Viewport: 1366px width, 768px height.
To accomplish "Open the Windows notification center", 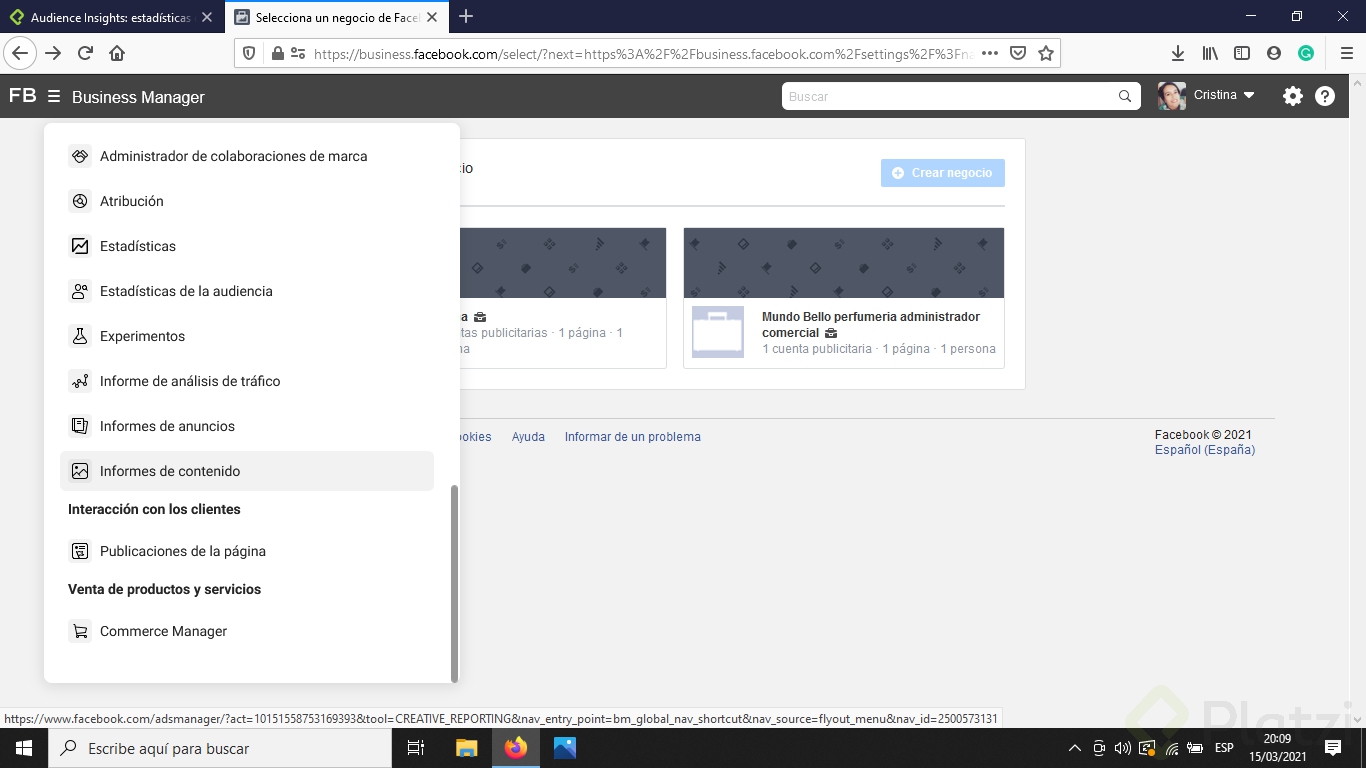I will tap(1333, 747).
